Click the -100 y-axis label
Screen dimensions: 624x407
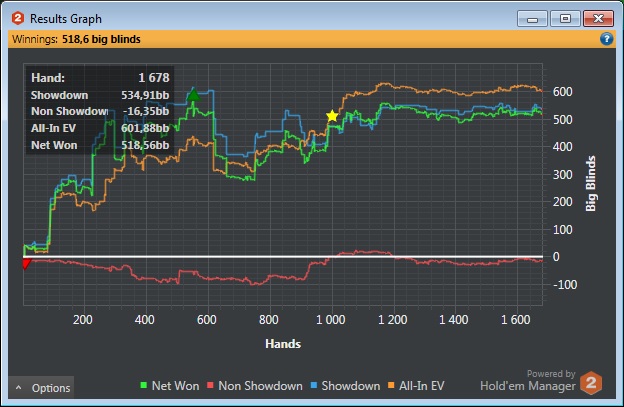coord(565,285)
